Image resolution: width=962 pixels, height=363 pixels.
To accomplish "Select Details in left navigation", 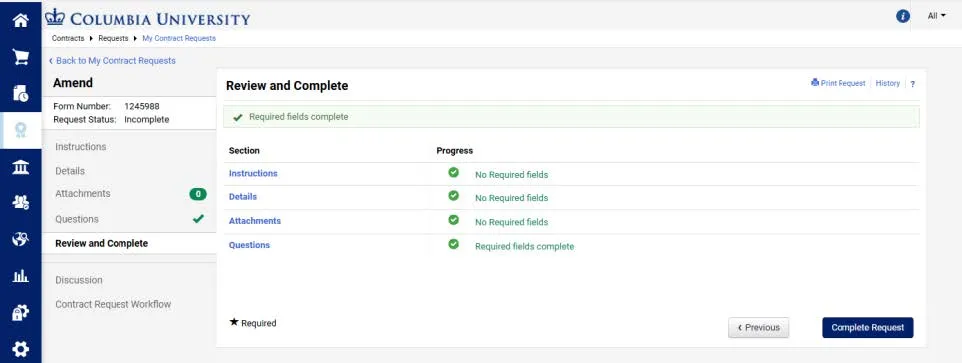I will pyautogui.click(x=70, y=171).
